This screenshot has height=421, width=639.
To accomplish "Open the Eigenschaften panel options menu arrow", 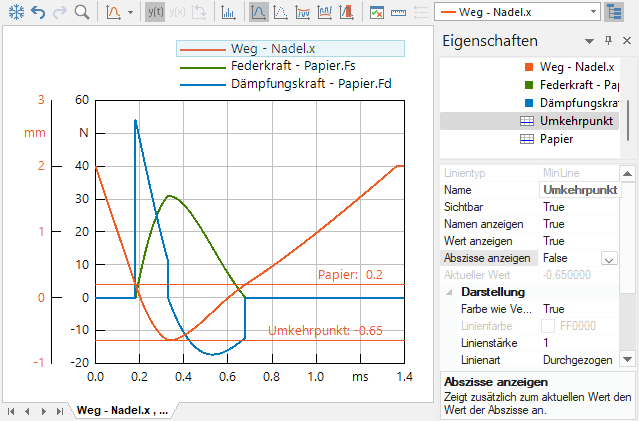I will [590, 41].
